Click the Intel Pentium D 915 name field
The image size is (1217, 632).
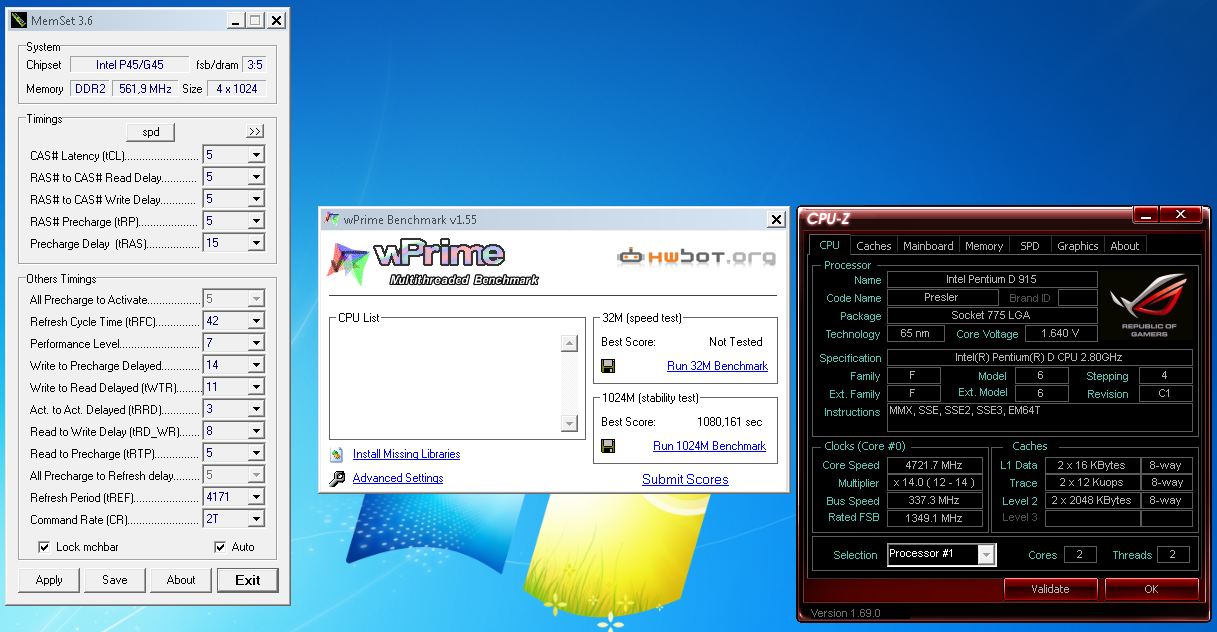coord(991,280)
